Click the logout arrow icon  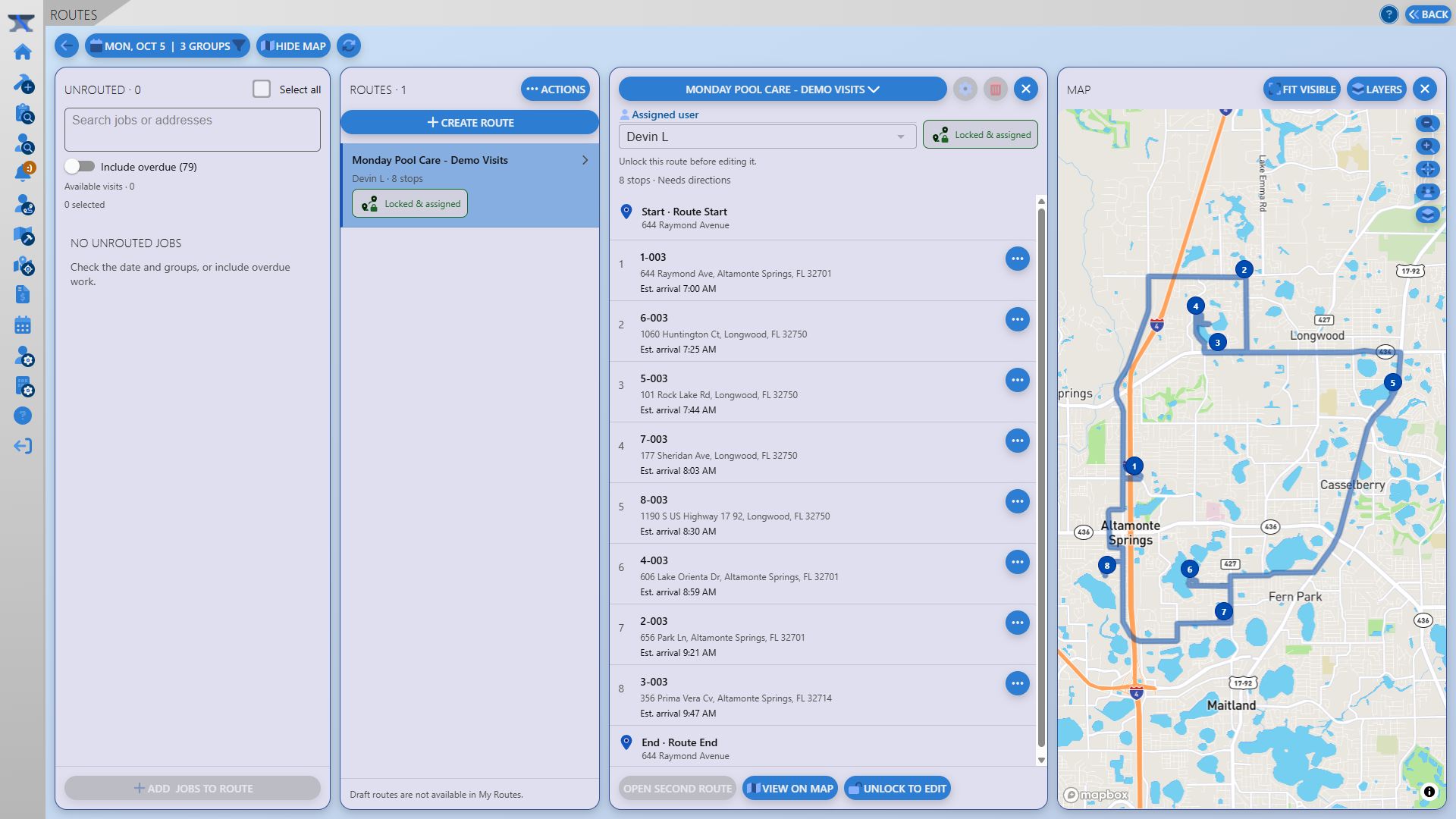[23, 446]
